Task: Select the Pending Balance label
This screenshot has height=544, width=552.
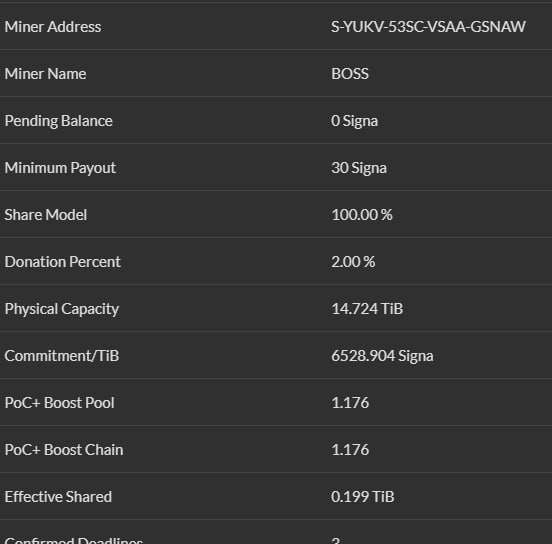Action: coord(58,121)
